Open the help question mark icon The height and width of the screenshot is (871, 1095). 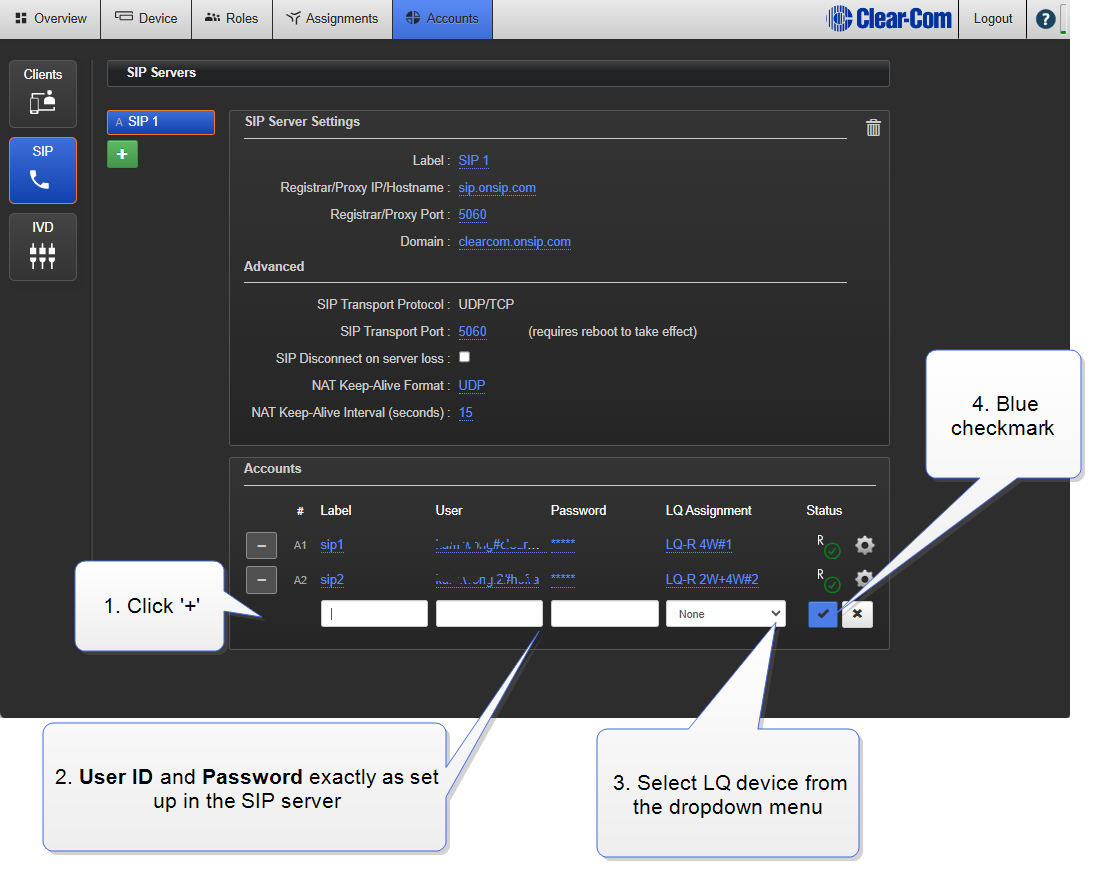[1045, 19]
